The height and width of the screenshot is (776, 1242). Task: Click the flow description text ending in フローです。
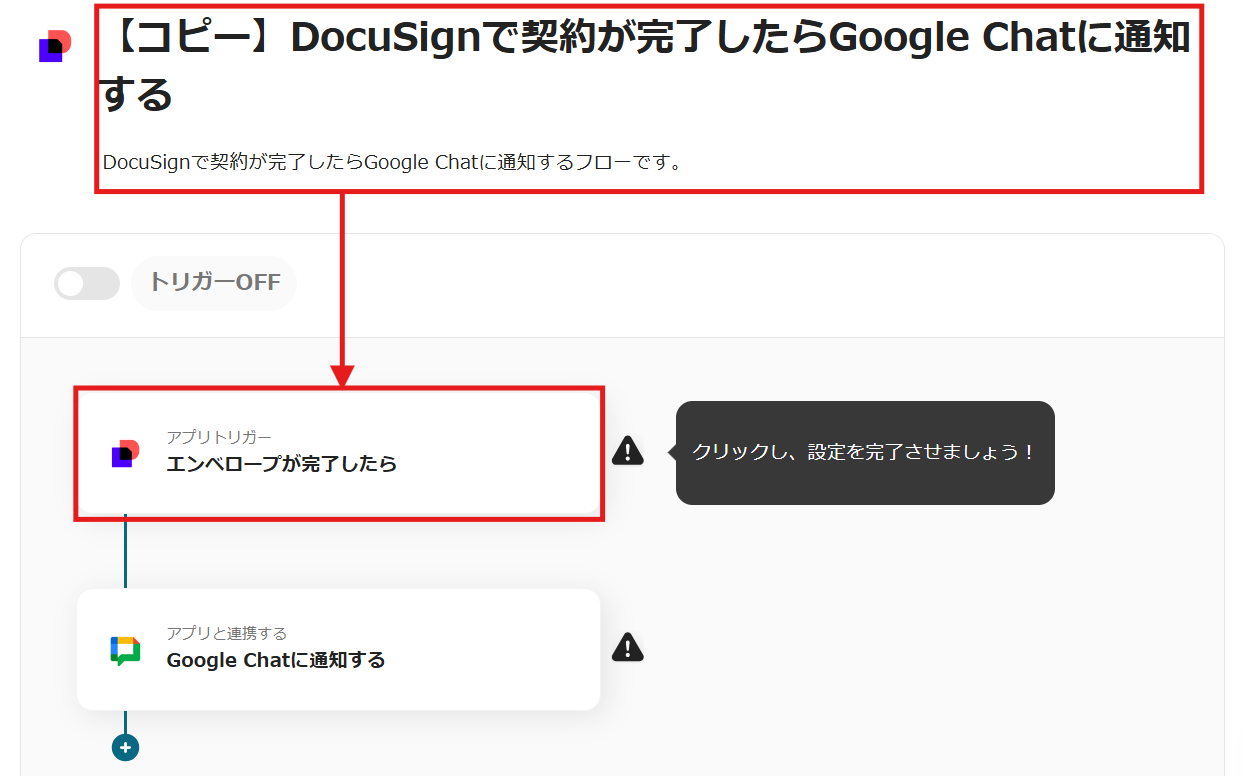[x=393, y=161]
